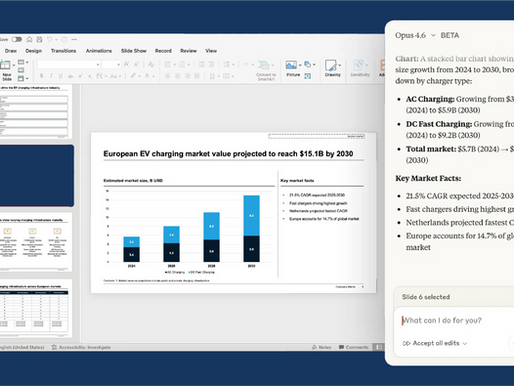Open Notes from the status bar

[322, 347]
